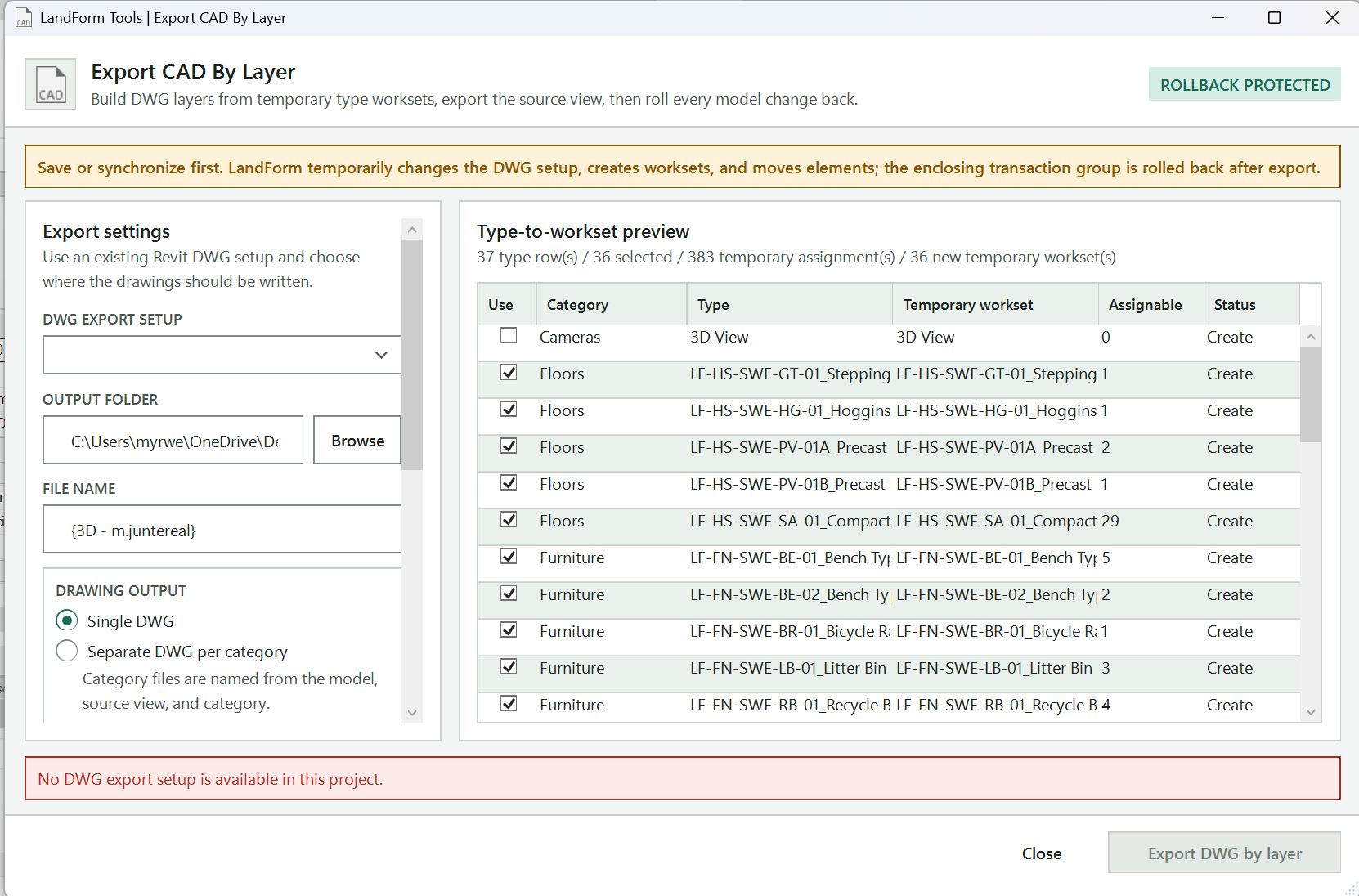1359x896 pixels.
Task: Select Separate DWG per category option
Action: [67, 652]
